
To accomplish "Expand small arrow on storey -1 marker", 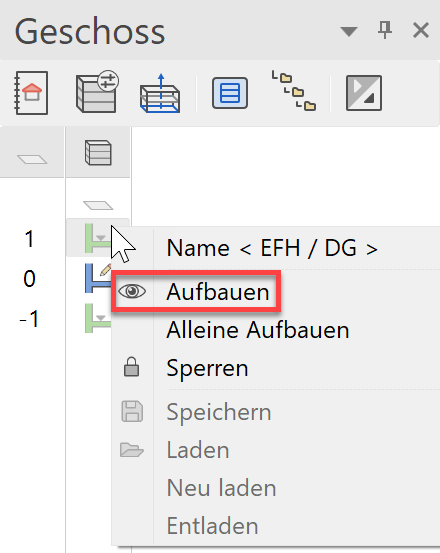I will click(101, 318).
